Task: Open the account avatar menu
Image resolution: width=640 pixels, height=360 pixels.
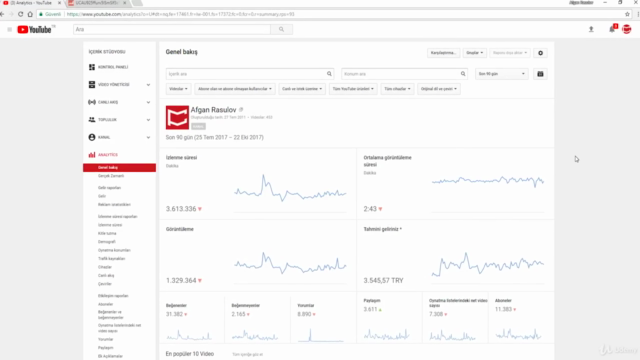Action: (x=627, y=29)
